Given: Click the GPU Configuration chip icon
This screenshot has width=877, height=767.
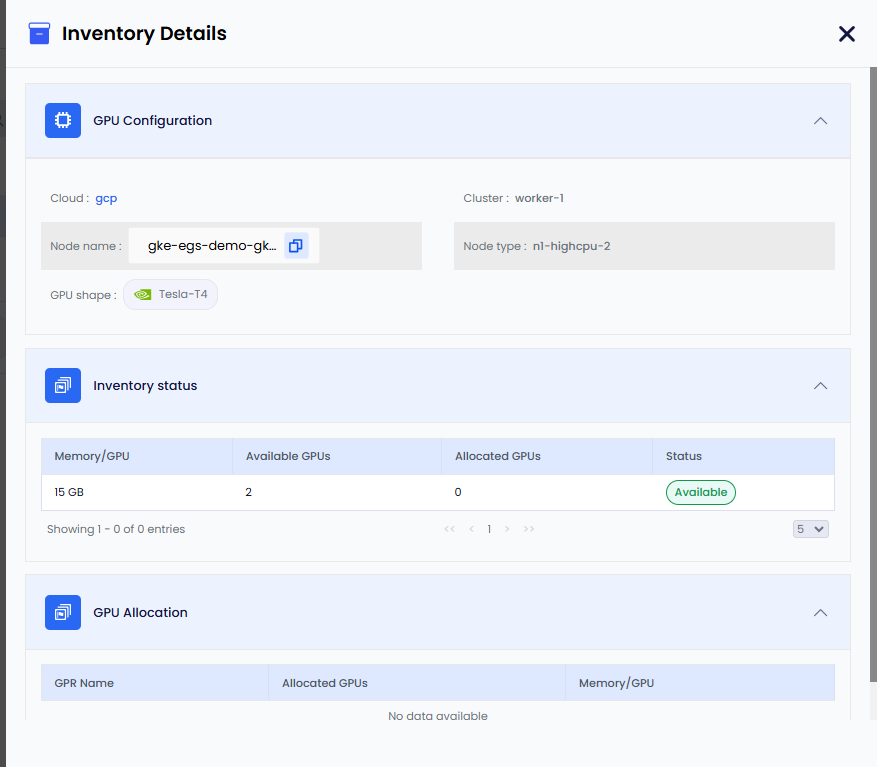Looking at the screenshot, I should tap(63, 120).
